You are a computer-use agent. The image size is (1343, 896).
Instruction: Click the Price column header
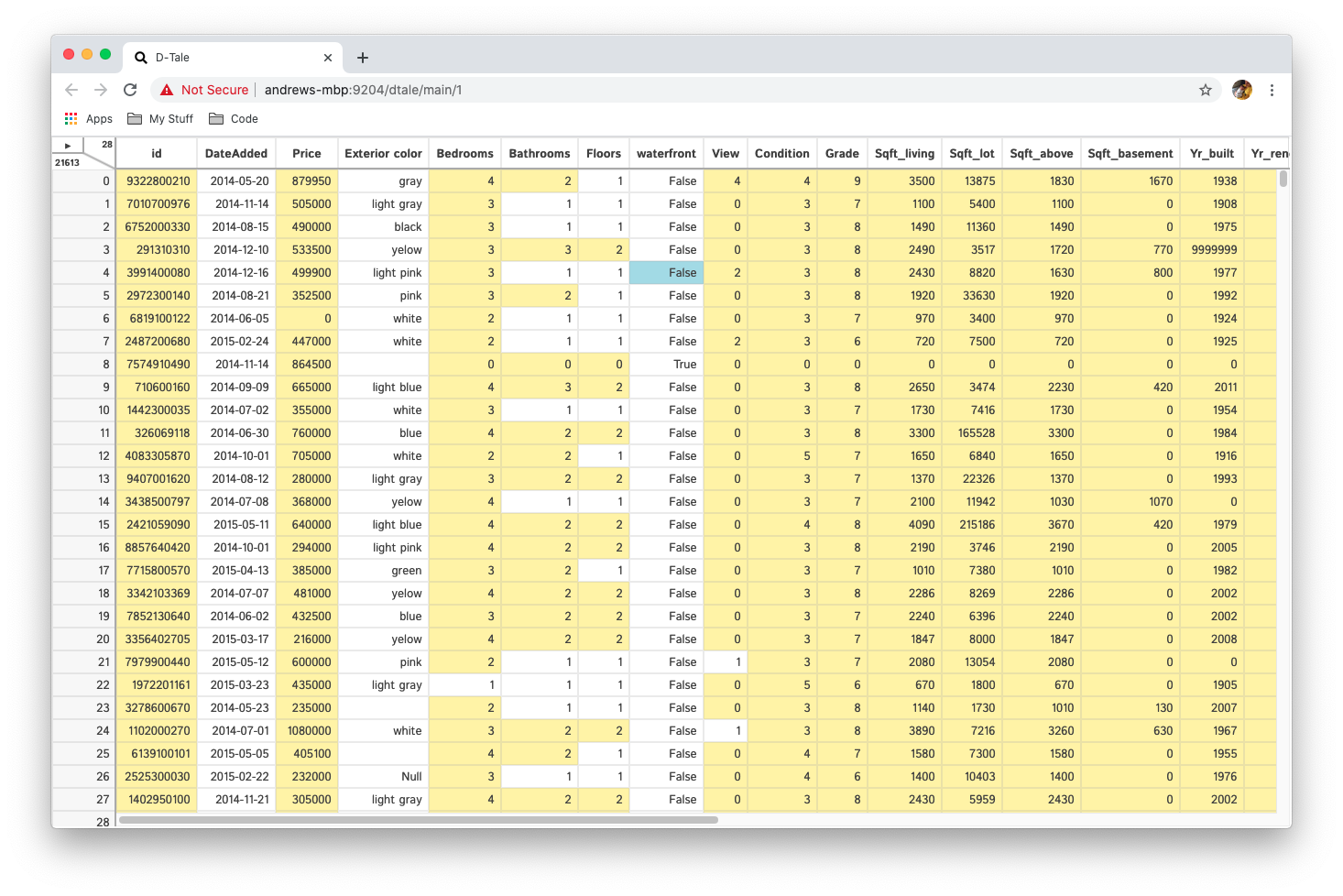click(x=307, y=154)
